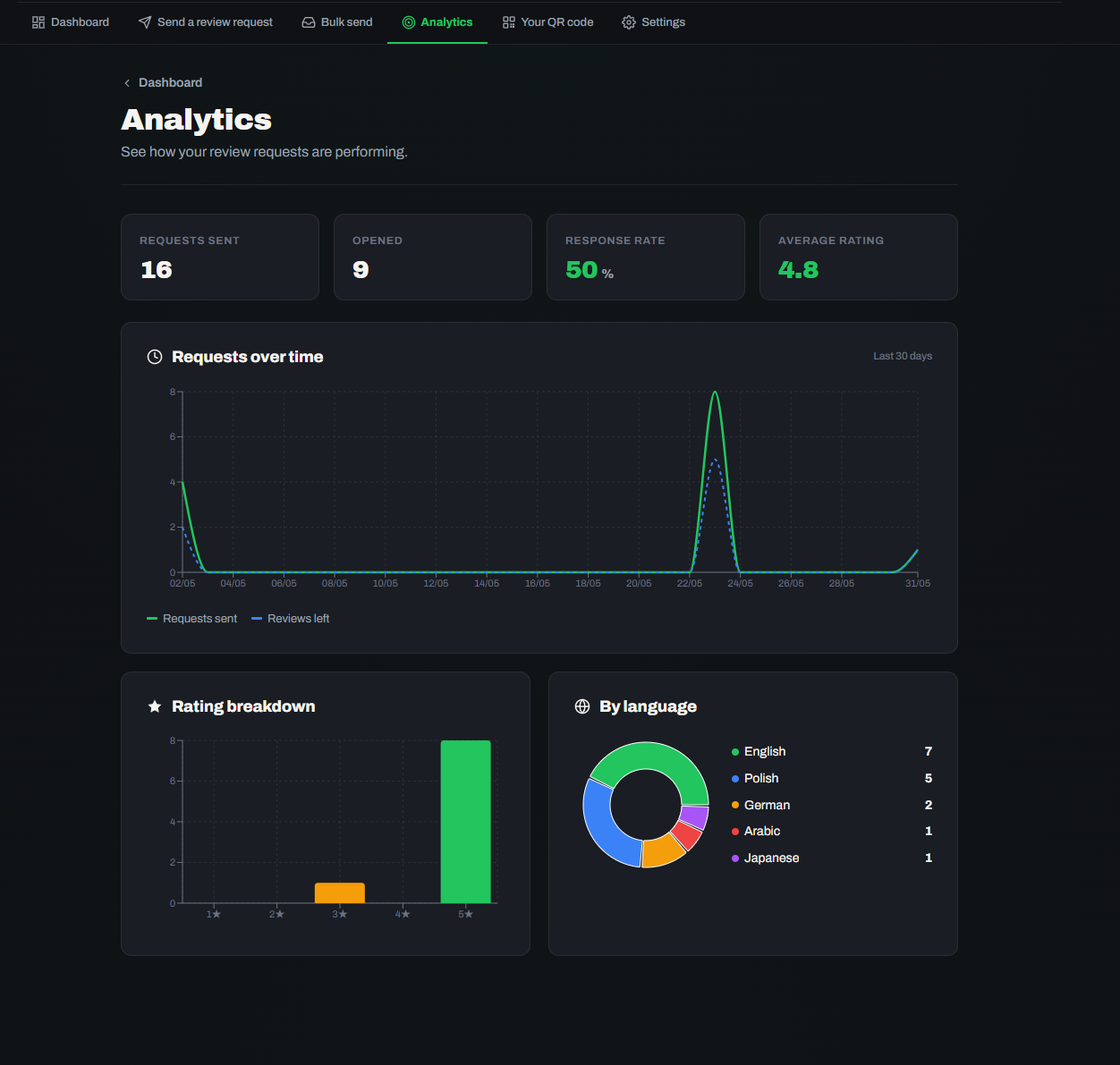
Task: Click the "Japanese" language row label
Action: [772, 858]
